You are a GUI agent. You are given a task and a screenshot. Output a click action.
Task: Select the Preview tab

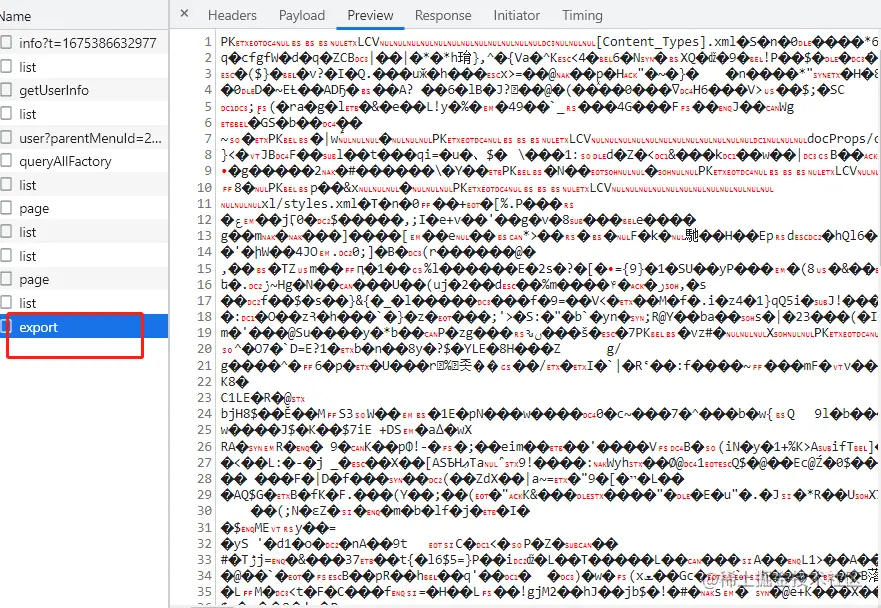(x=370, y=15)
